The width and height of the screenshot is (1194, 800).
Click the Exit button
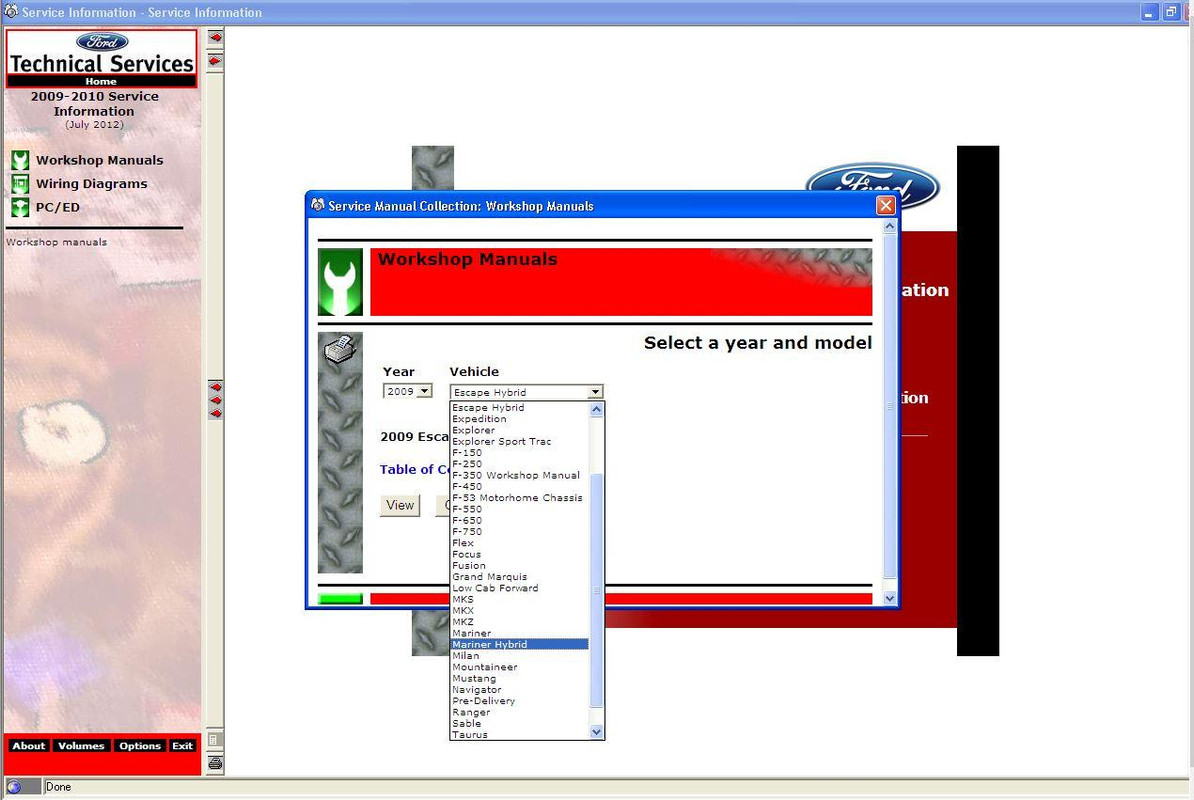(x=182, y=746)
